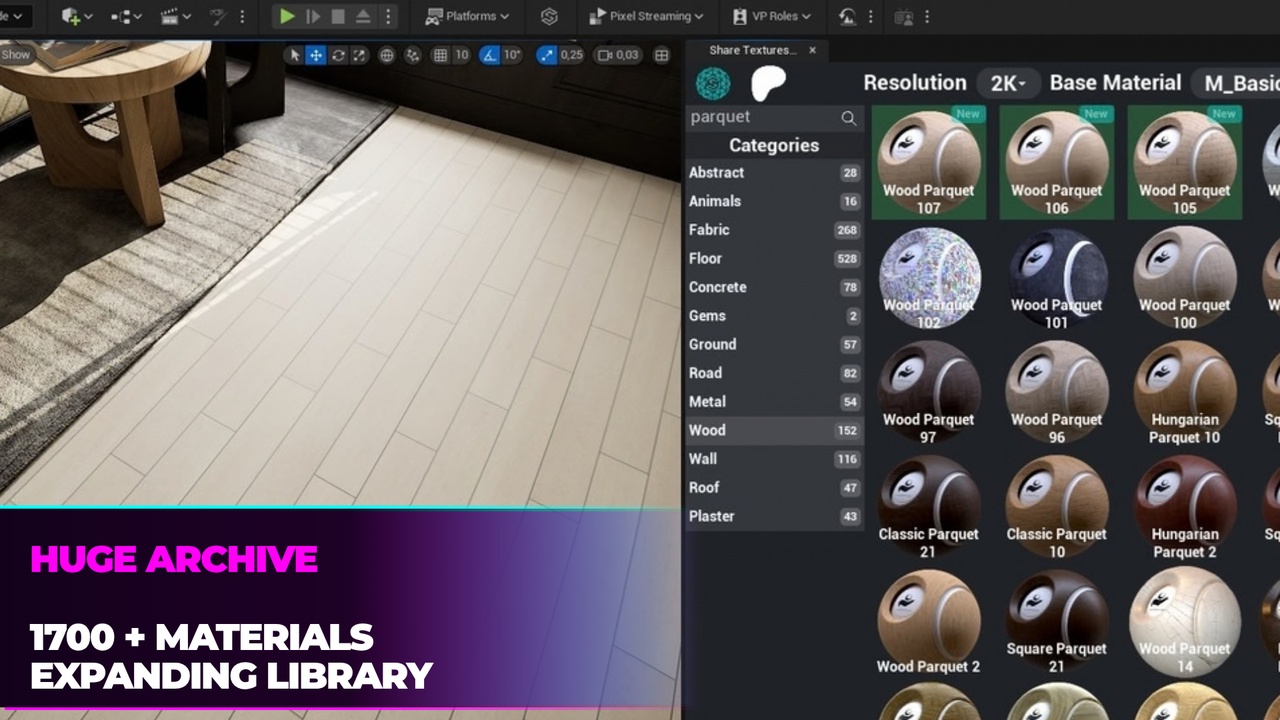
Task: Click the teal Share Textures logo icon
Action: coord(713,83)
